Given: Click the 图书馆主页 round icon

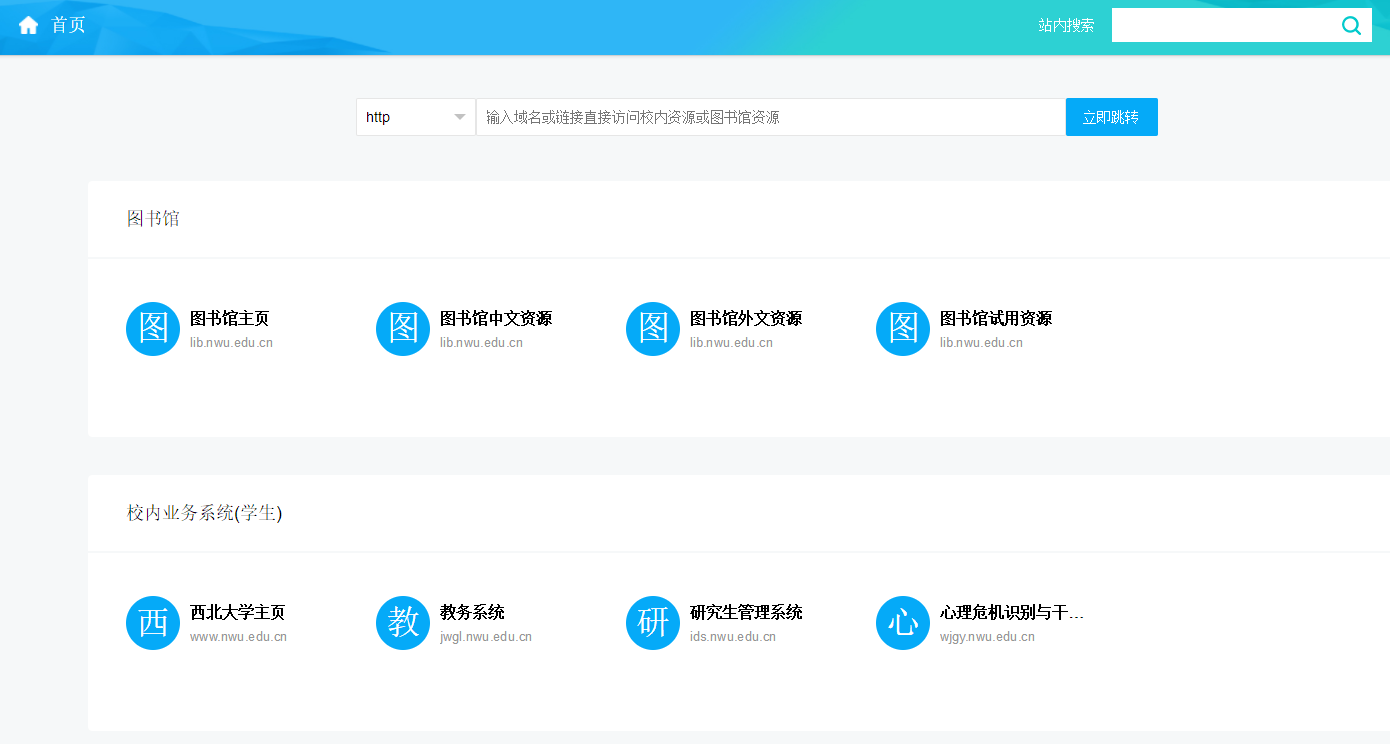Looking at the screenshot, I should click(153, 329).
